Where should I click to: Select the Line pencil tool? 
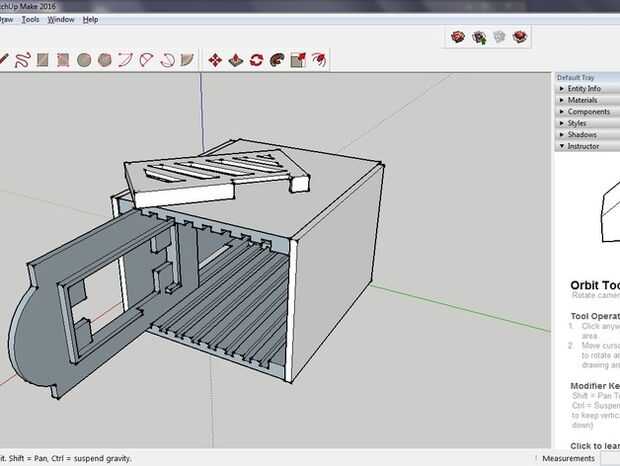tap(3, 60)
